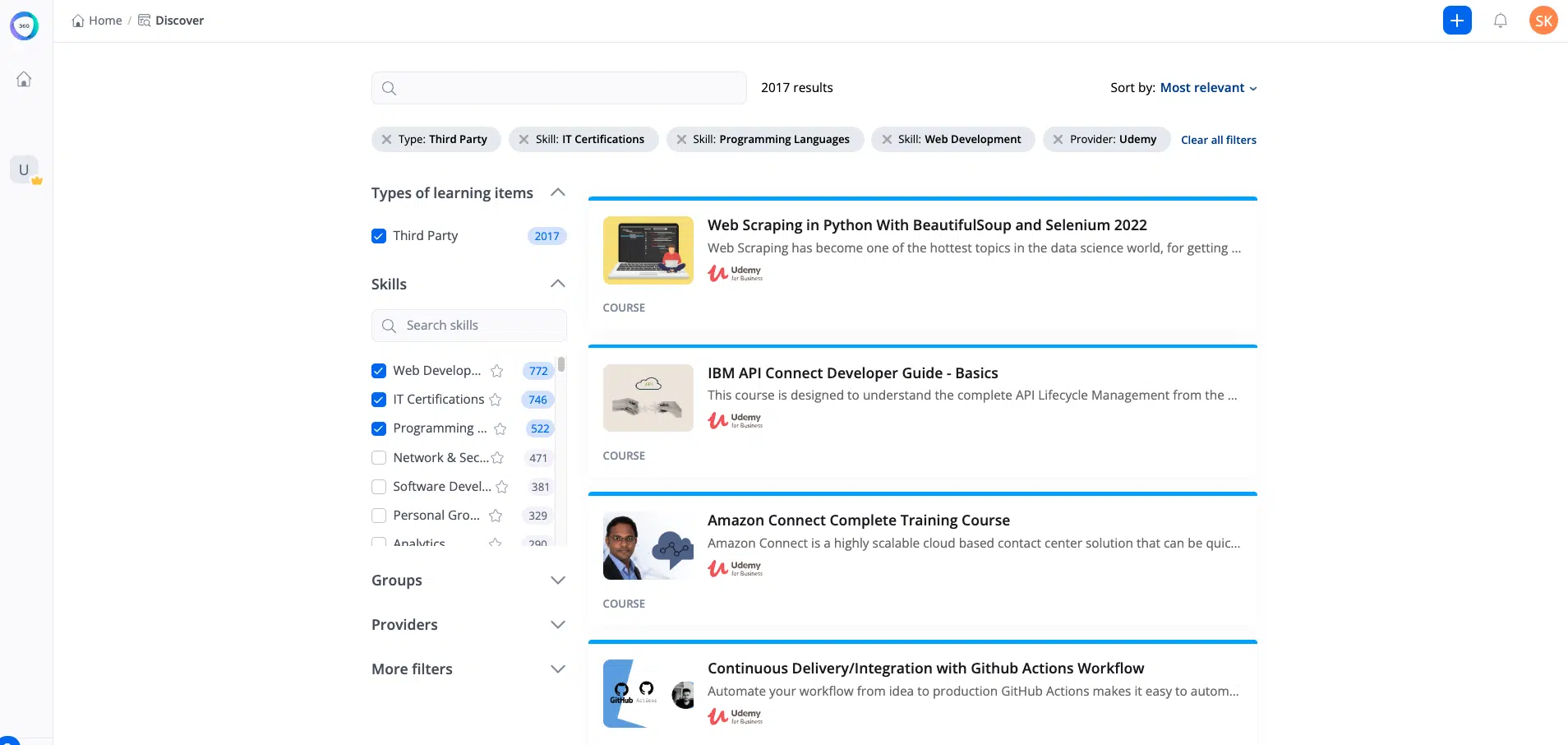
Task: Star the Network & Security skill
Action: coord(497,458)
